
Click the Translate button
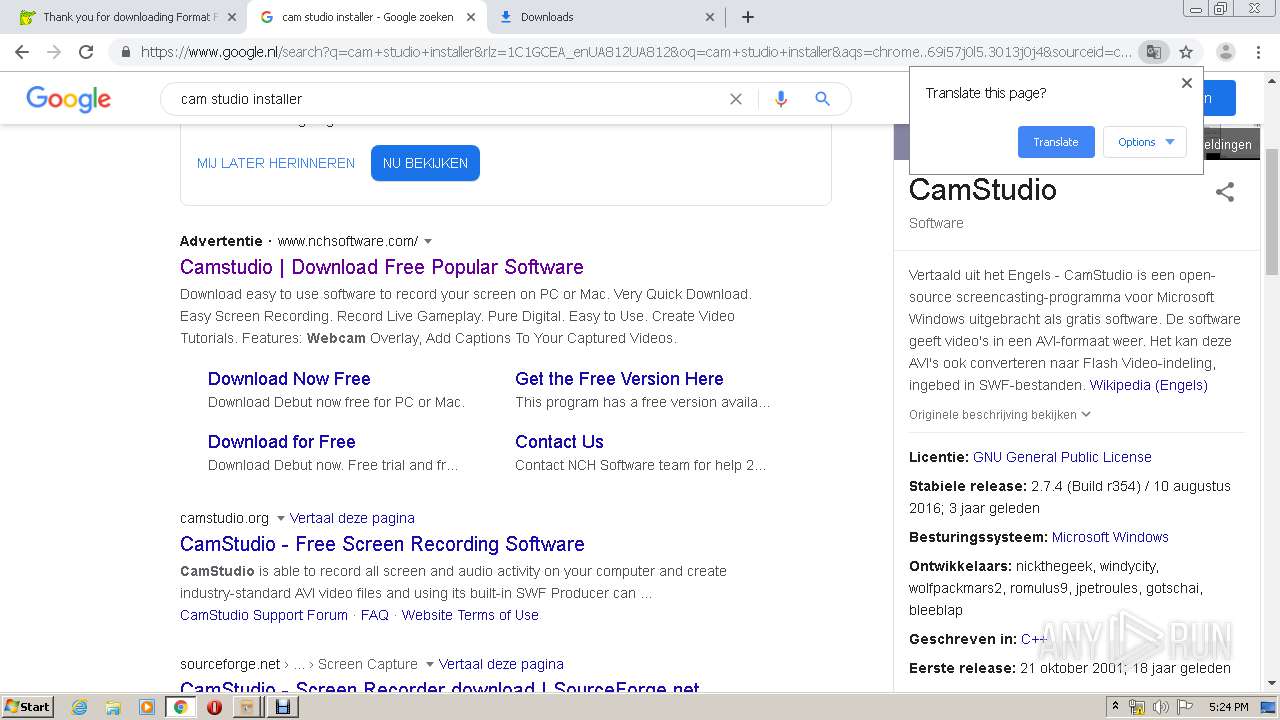coord(1056,142)
